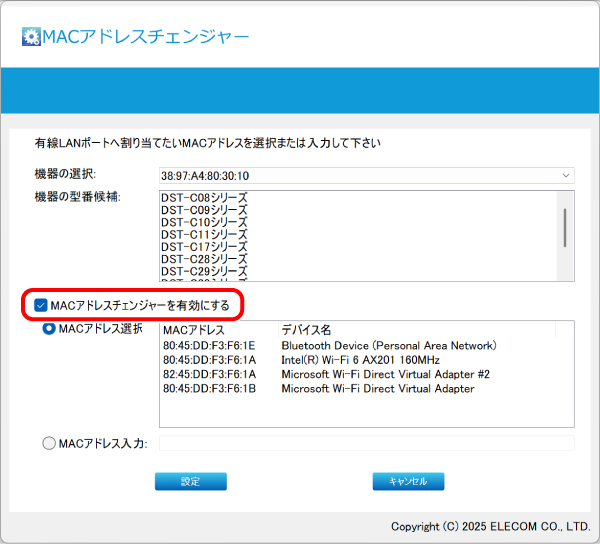Select DST-C10シリーズ in model list
Viewport: 600px width, 544px height.
204,222
